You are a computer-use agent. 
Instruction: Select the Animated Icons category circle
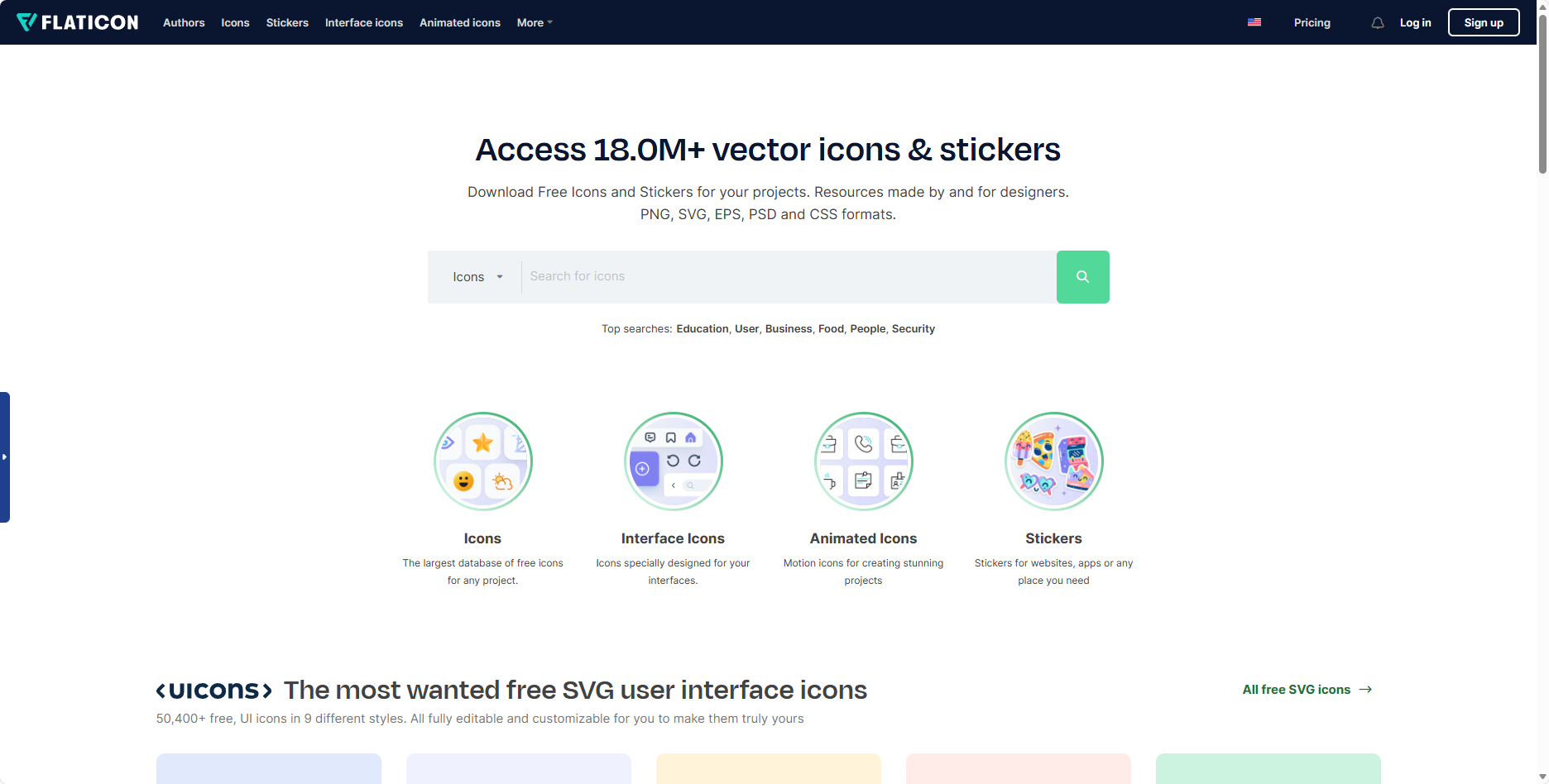click(863, 461)
